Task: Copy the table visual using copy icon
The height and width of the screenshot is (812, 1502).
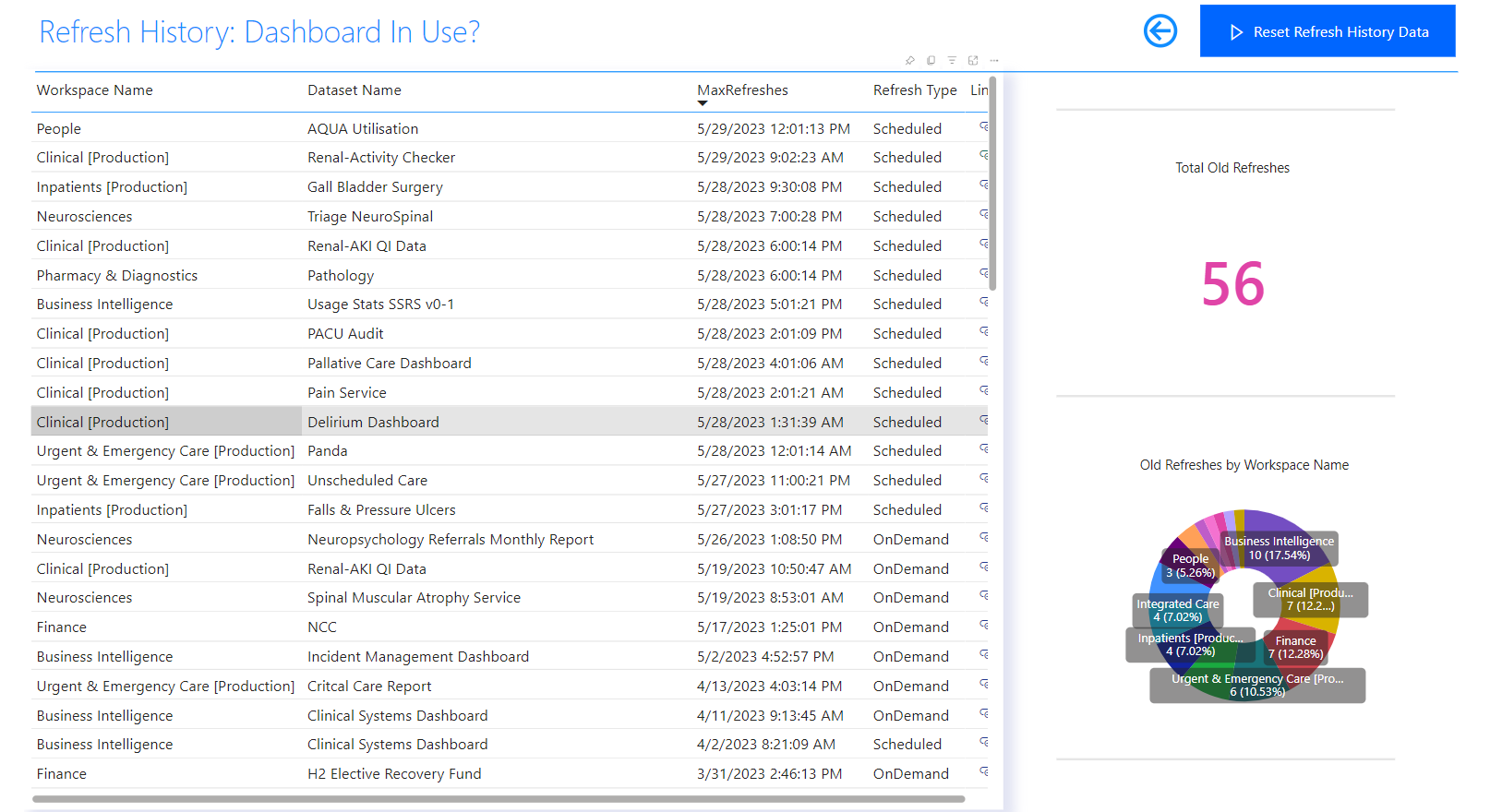Action: (931, 60)
